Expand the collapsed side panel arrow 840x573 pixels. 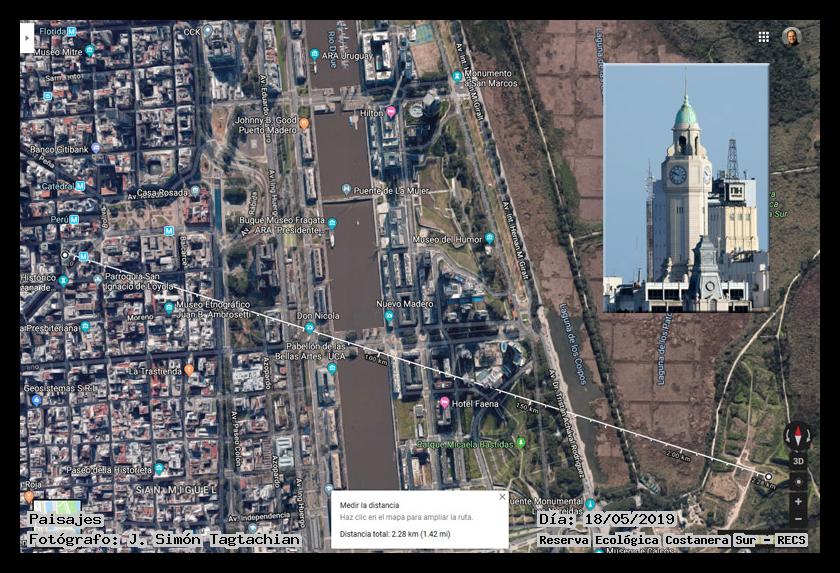27,38
